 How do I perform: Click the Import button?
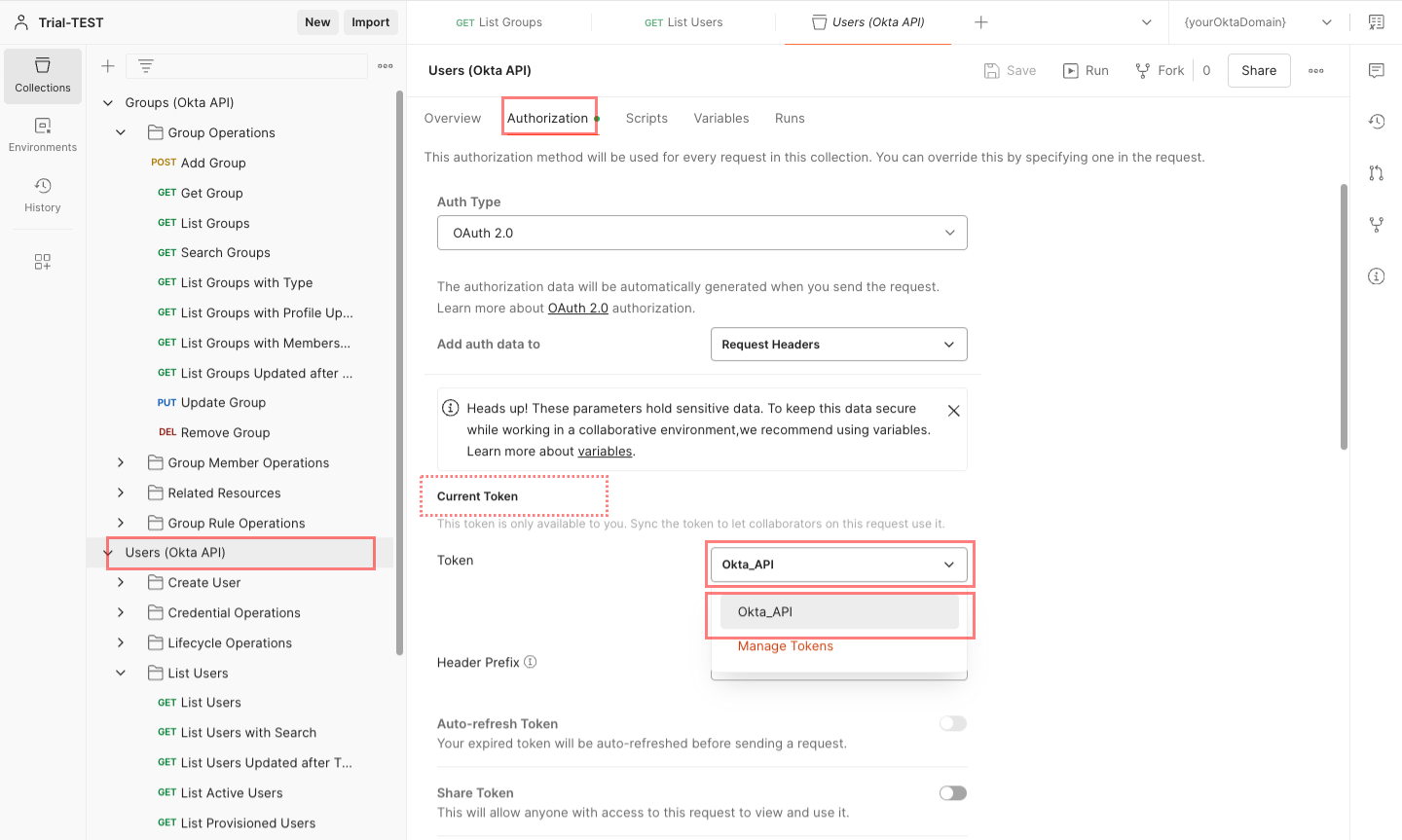(x=370, y=22)
